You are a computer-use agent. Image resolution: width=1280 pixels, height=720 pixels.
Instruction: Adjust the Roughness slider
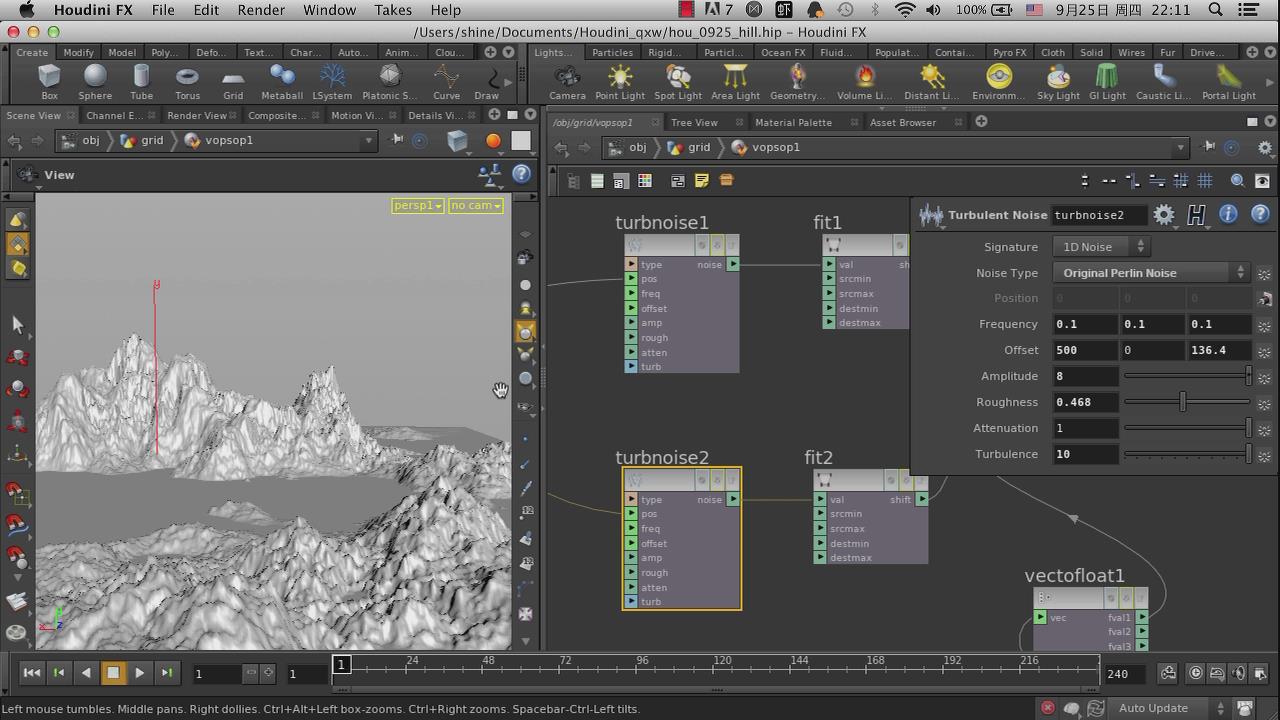click(x=1187, y=402)
